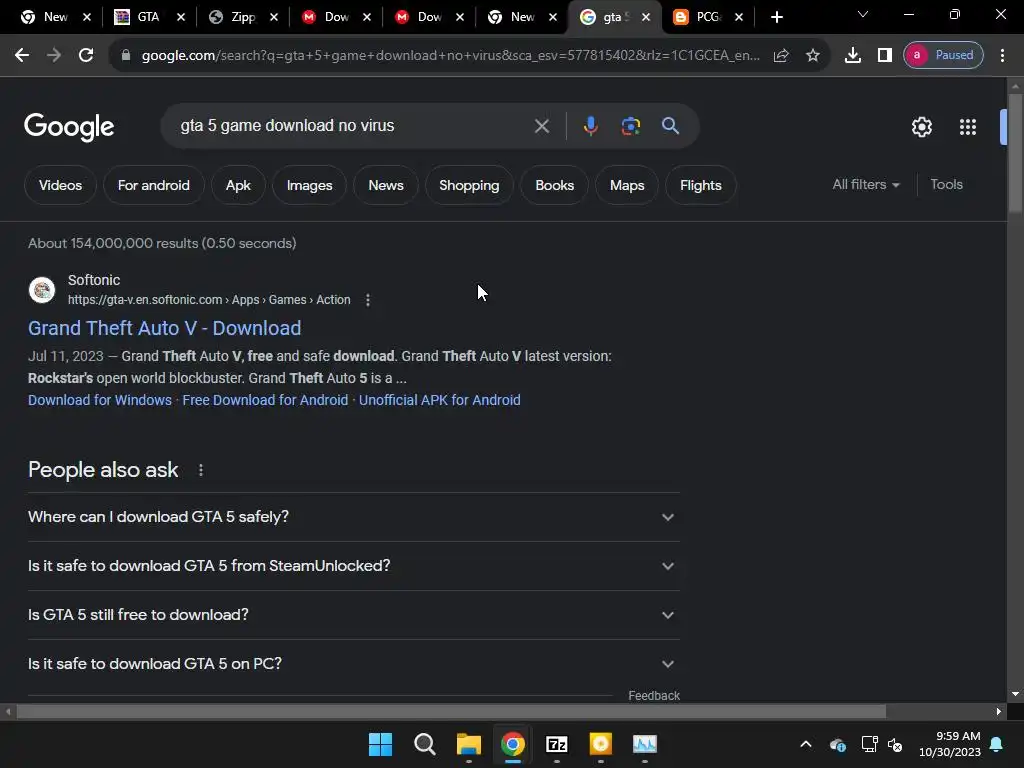Viewport: 1024px width, 768px height.
Task: Open the Paused profile button
Action: click(943, 56)
